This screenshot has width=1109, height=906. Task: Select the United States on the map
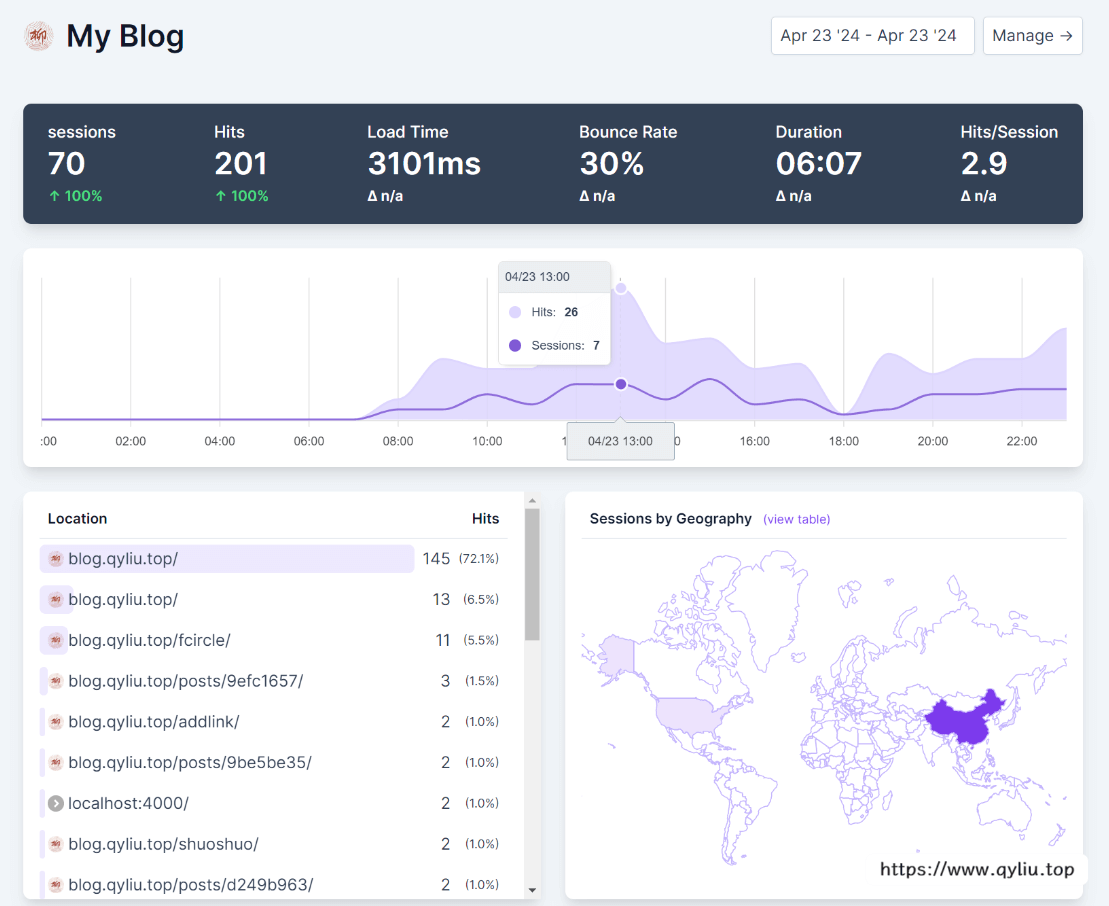click(x=688, y=714)
